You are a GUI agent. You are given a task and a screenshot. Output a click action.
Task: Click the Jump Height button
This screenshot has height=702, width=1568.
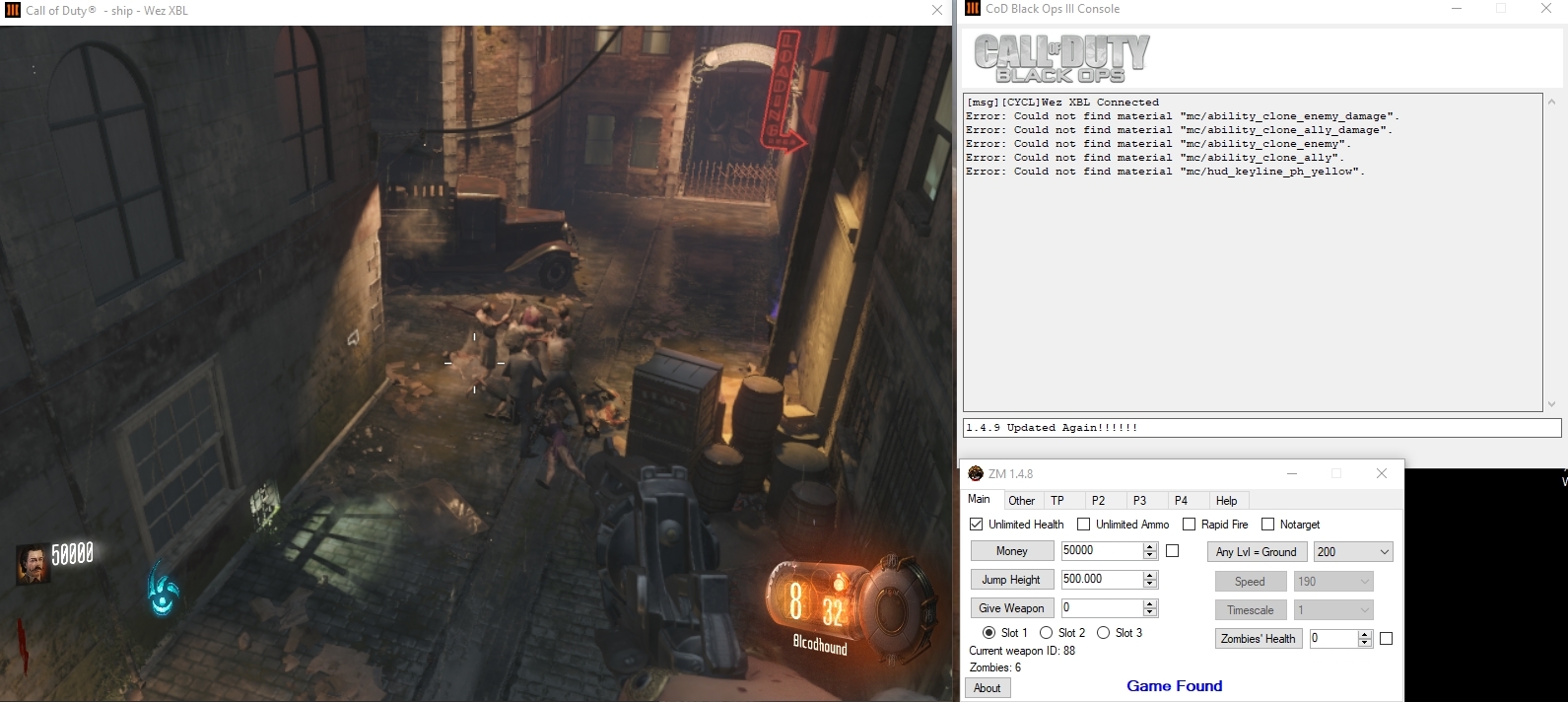coord(1012,580)
